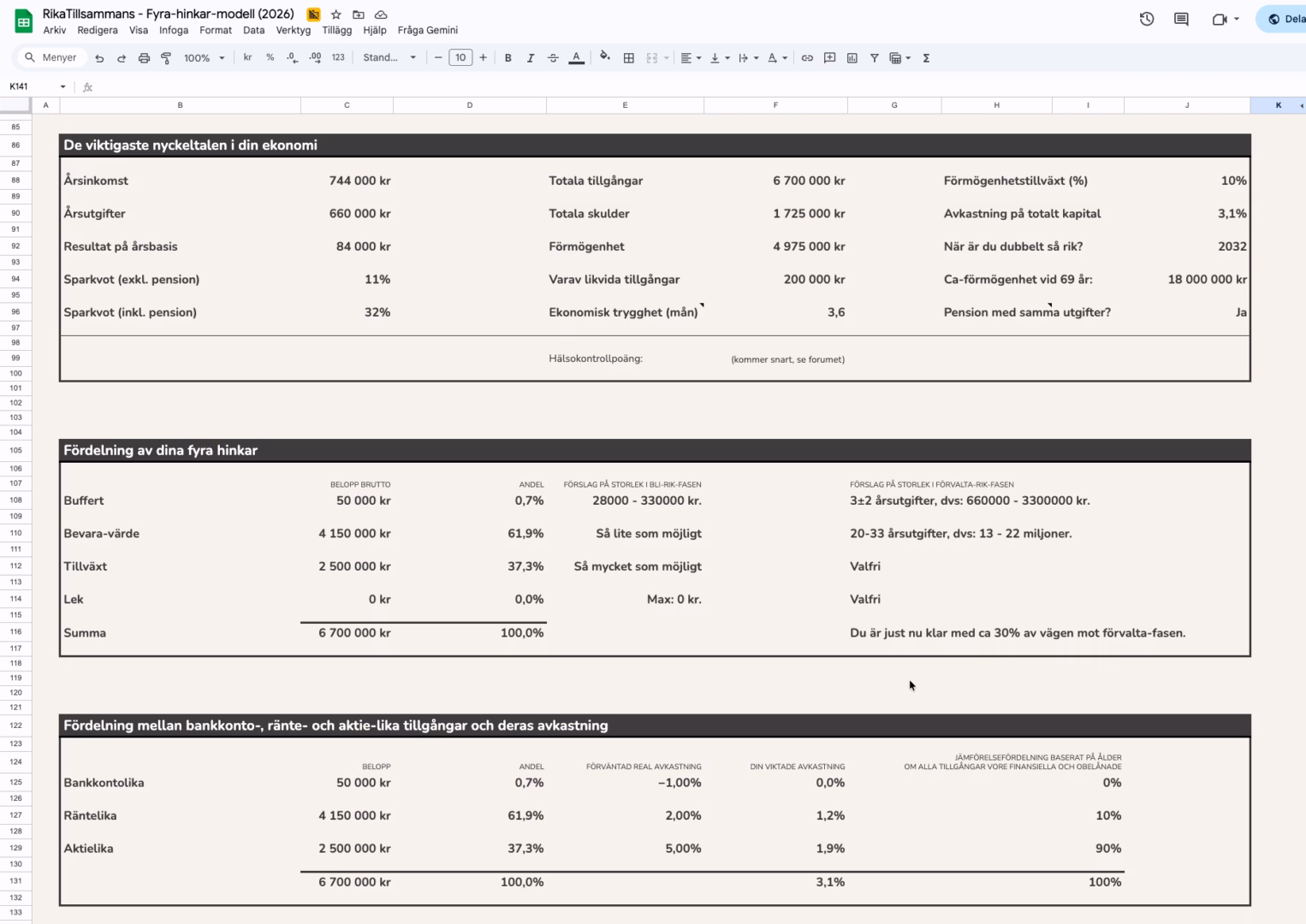1306x924 pixels.
Task: Click the undo arrow in the toolbar
Action: click(x=99, y=58)
